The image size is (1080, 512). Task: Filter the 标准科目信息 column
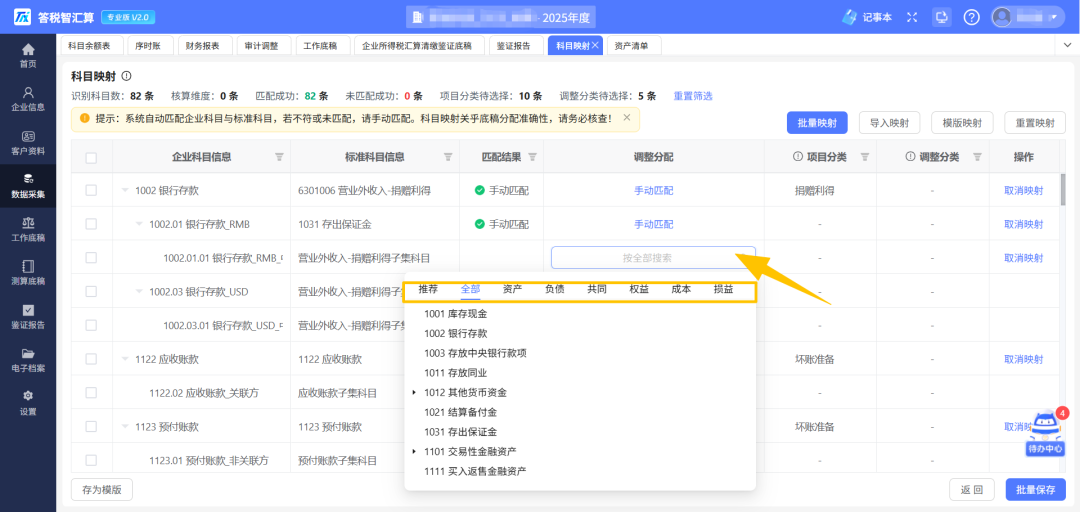click(448, 157)
